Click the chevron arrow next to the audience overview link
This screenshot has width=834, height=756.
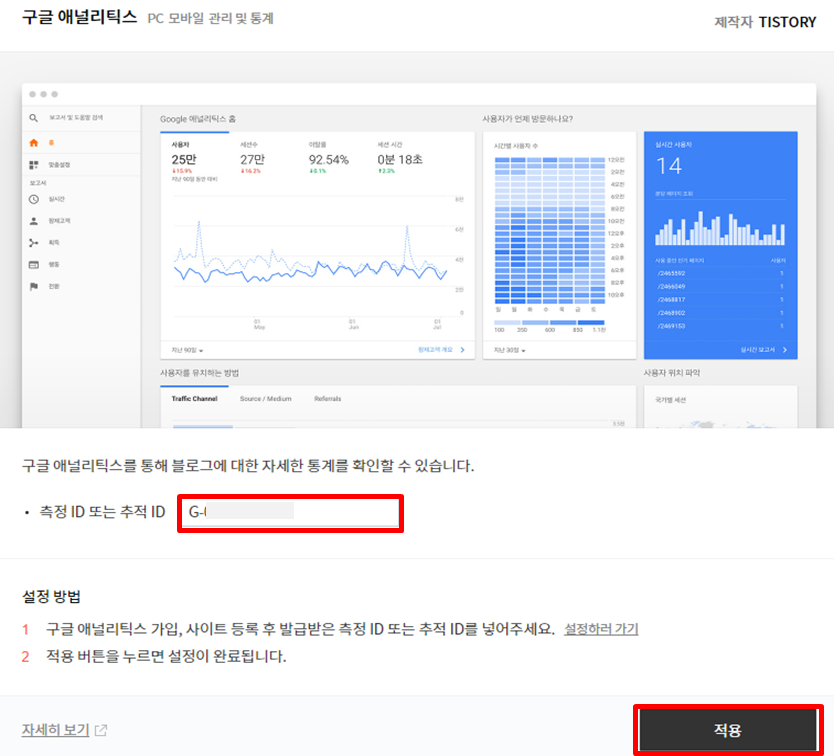click(x=462, y=350)
